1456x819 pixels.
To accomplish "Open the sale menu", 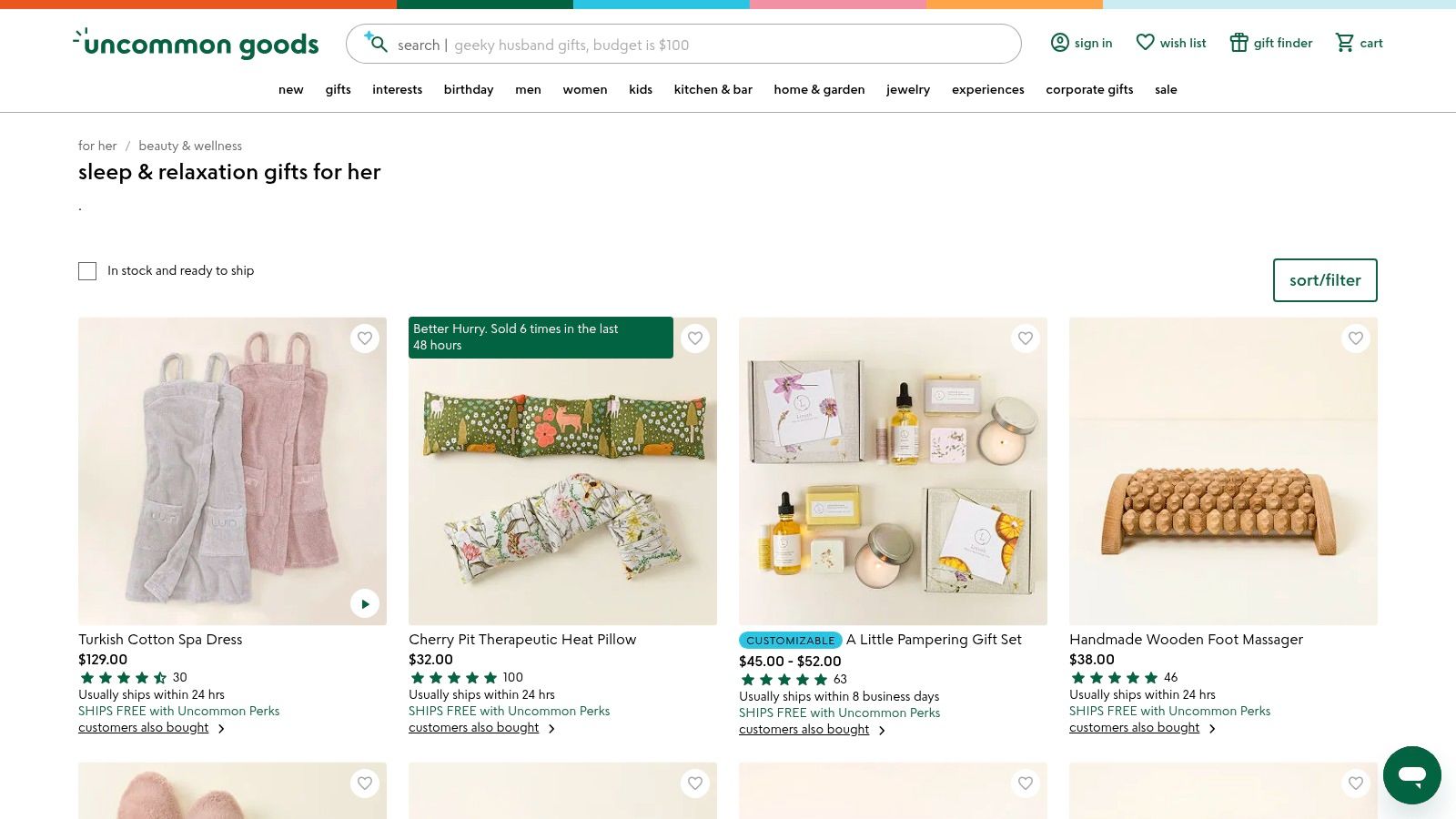I will tap(1166, 89).
